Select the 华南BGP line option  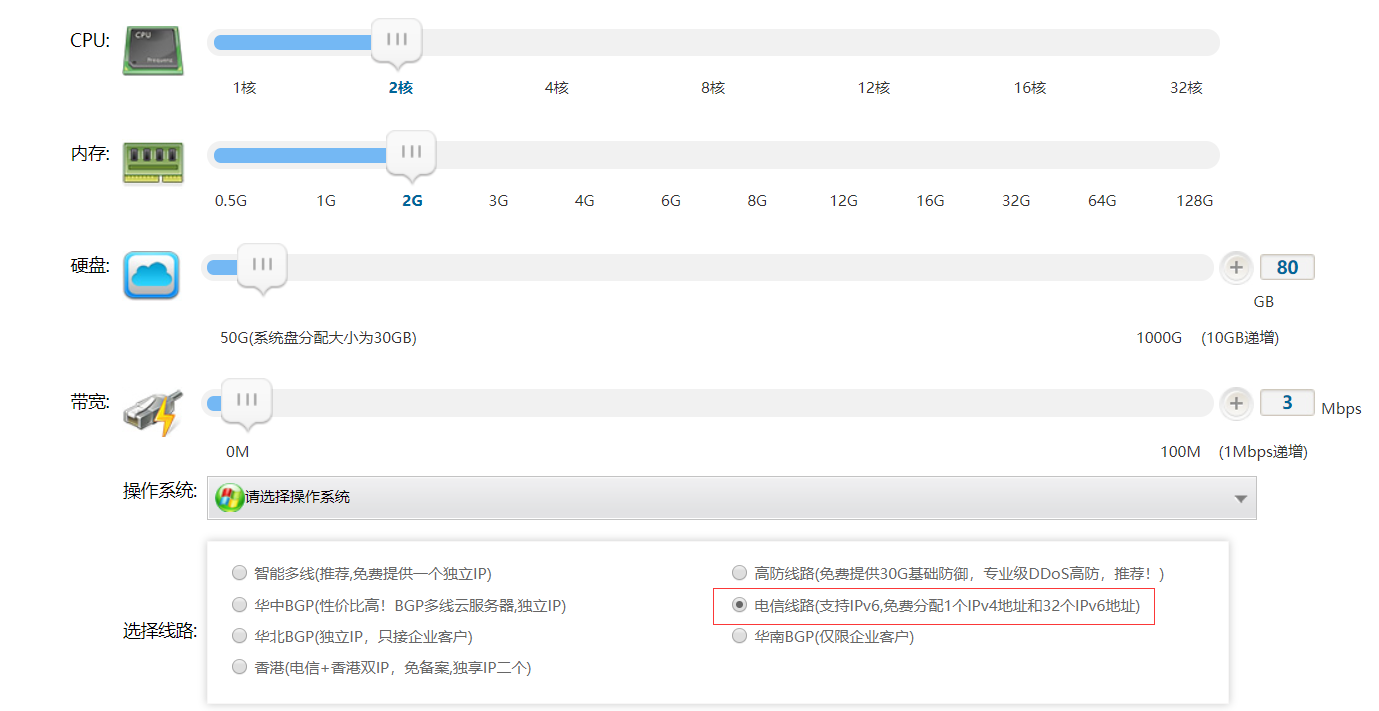pyautogui.click(x=739, y=635)
